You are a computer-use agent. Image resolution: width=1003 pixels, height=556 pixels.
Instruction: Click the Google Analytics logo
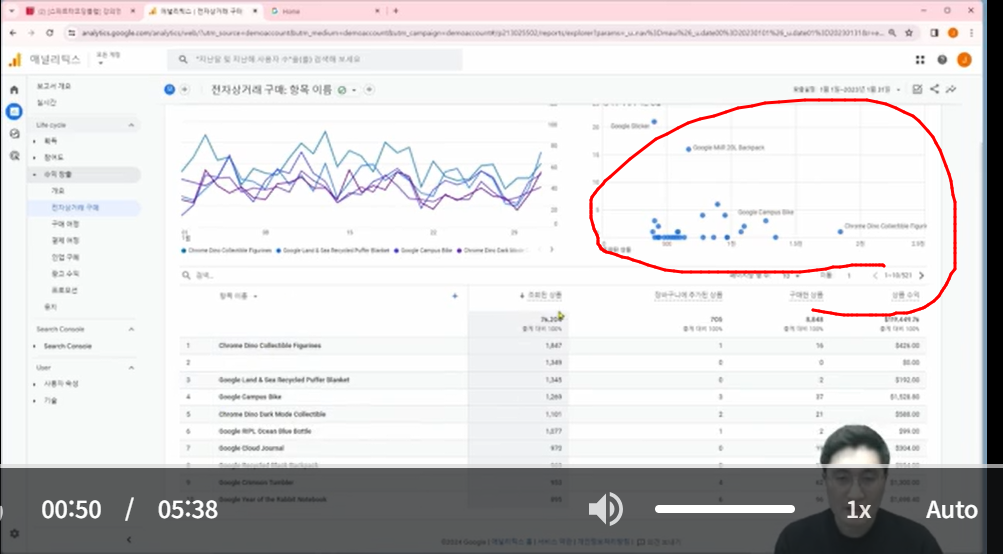tap(15, 60)
